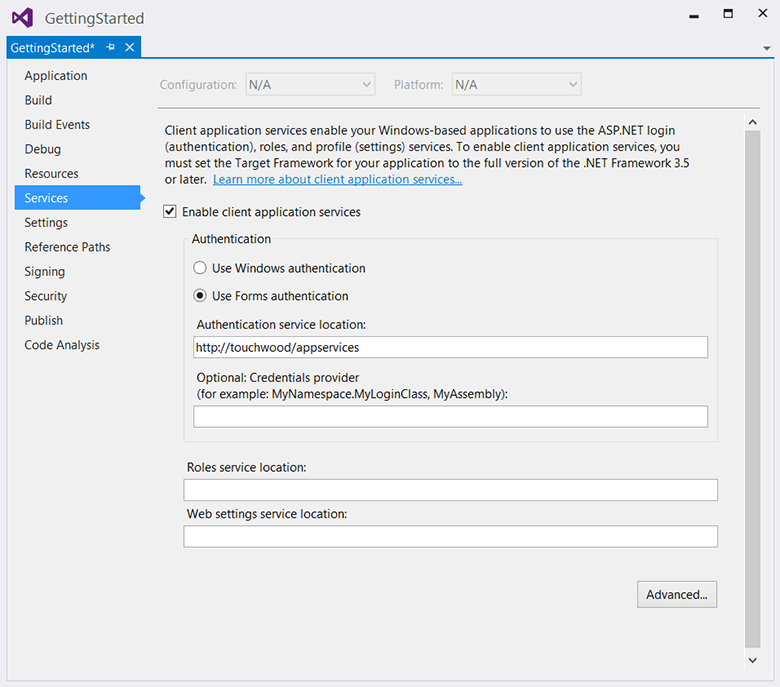The width and height of the screenshot is (780, 687).
Task: Click the Advanced... button
Action: click(x=677, y=594)
